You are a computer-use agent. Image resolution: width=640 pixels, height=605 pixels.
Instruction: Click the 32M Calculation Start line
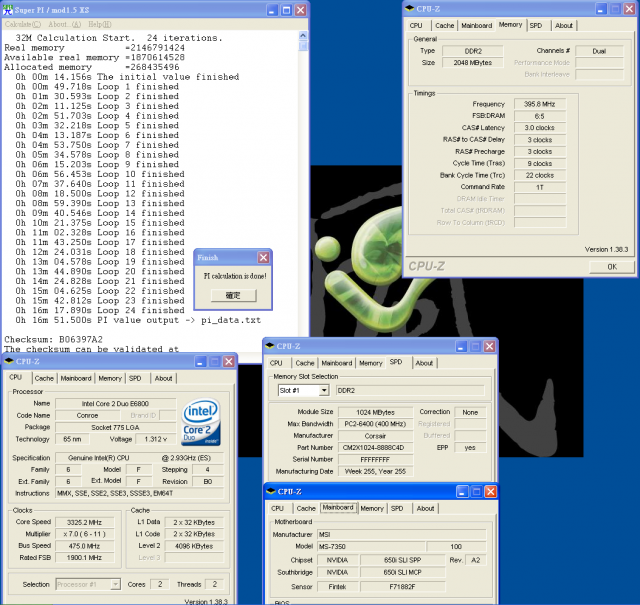[119, 38]
